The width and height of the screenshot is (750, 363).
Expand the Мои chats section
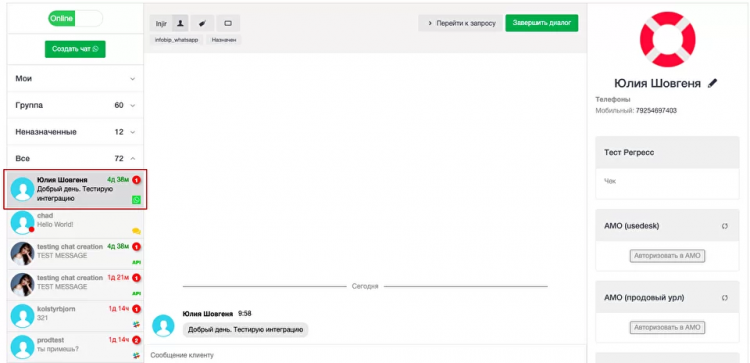(75, 78)
